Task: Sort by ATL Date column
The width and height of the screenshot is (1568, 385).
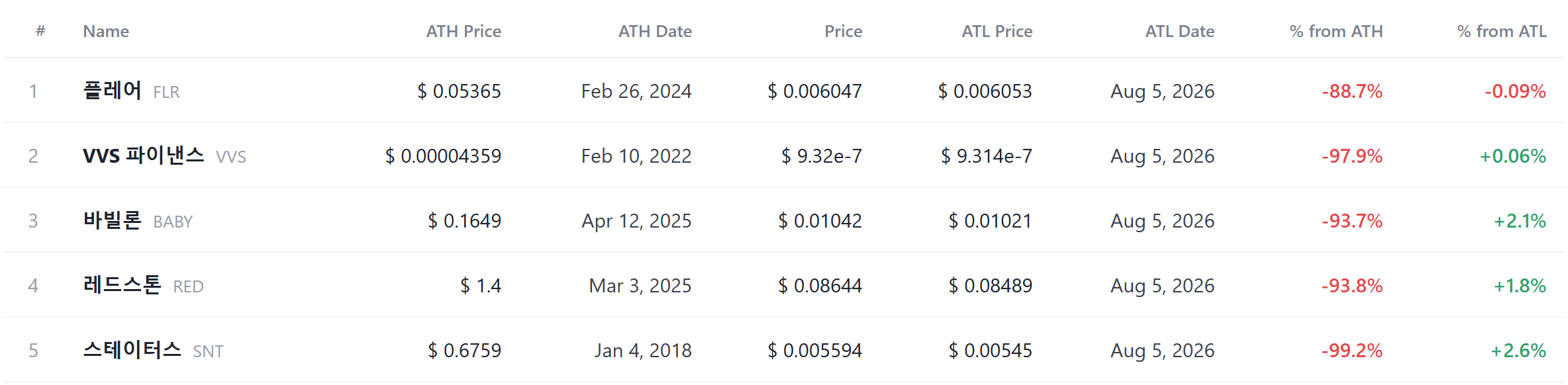Action: [x=1180, y=31]
